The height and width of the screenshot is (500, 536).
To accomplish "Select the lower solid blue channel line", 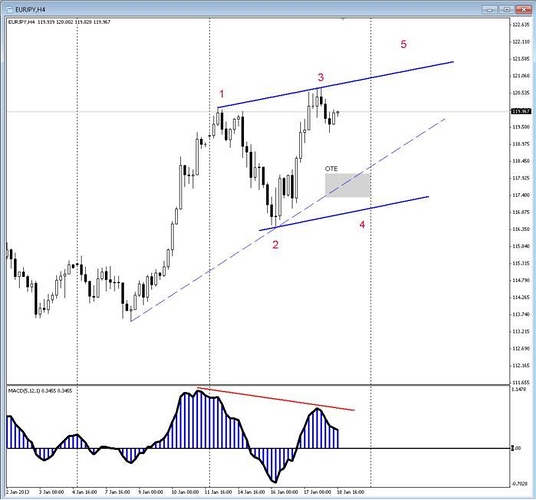I will (344, 214).
